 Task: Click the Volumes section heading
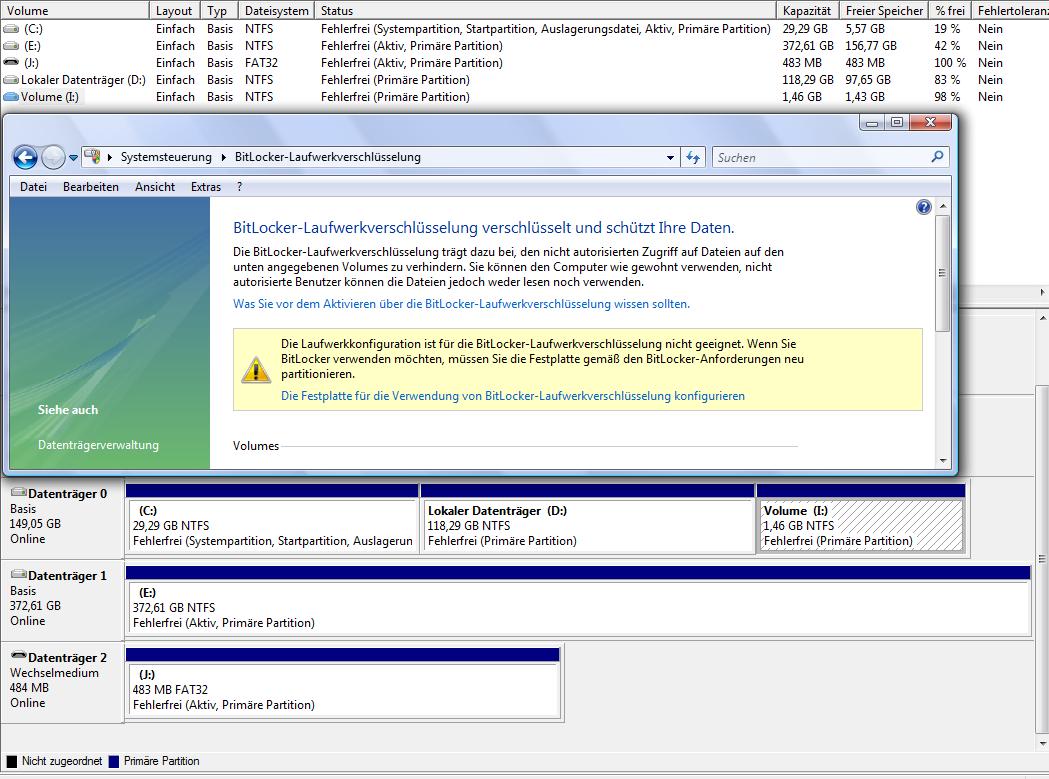[x=256, y=446]
